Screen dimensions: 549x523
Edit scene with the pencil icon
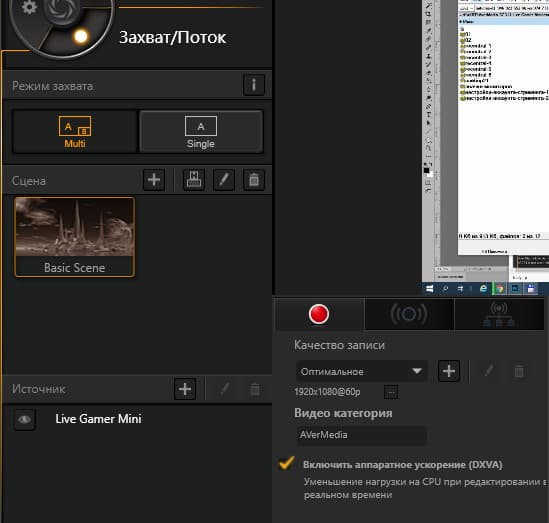tap(224, 180)
